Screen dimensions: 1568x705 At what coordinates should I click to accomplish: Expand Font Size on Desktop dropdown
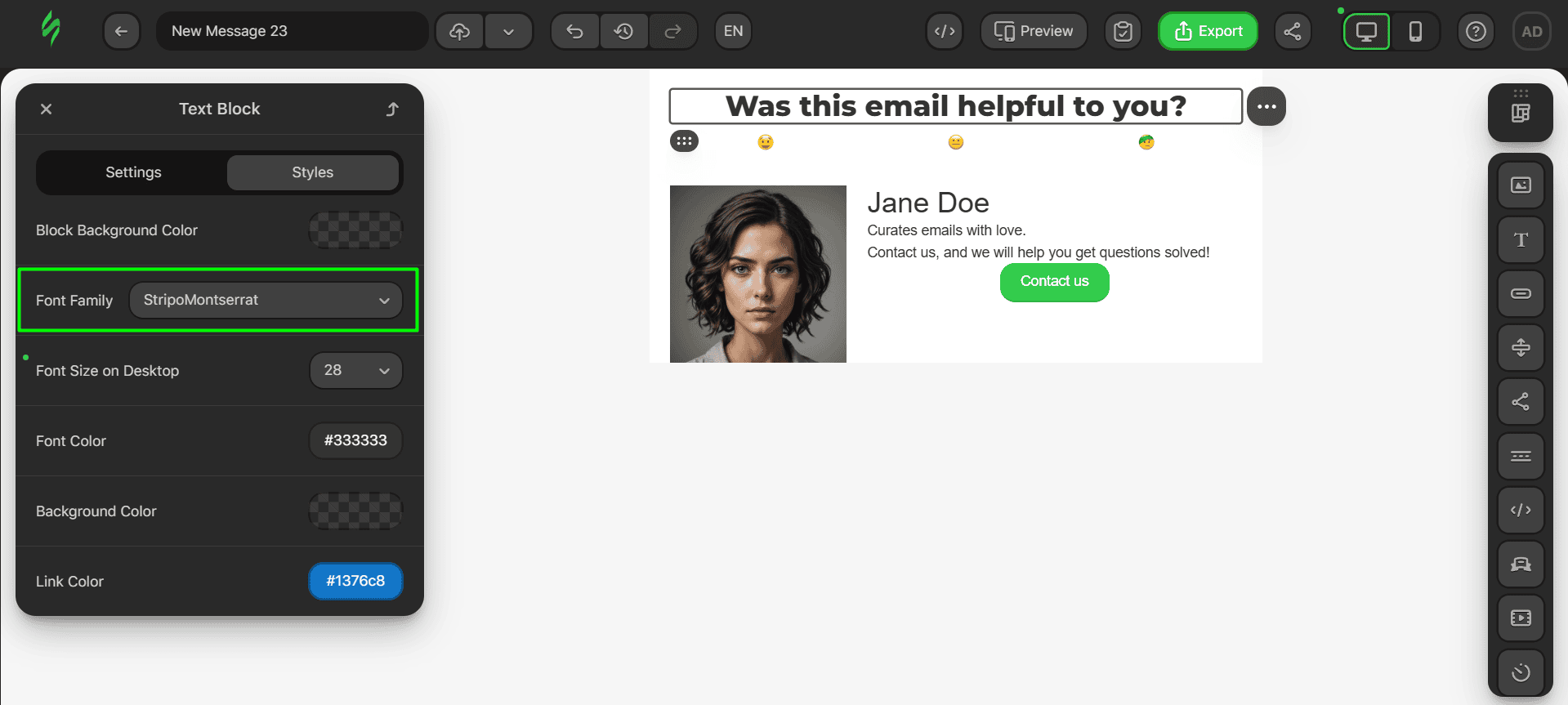(x=356, y=370)
